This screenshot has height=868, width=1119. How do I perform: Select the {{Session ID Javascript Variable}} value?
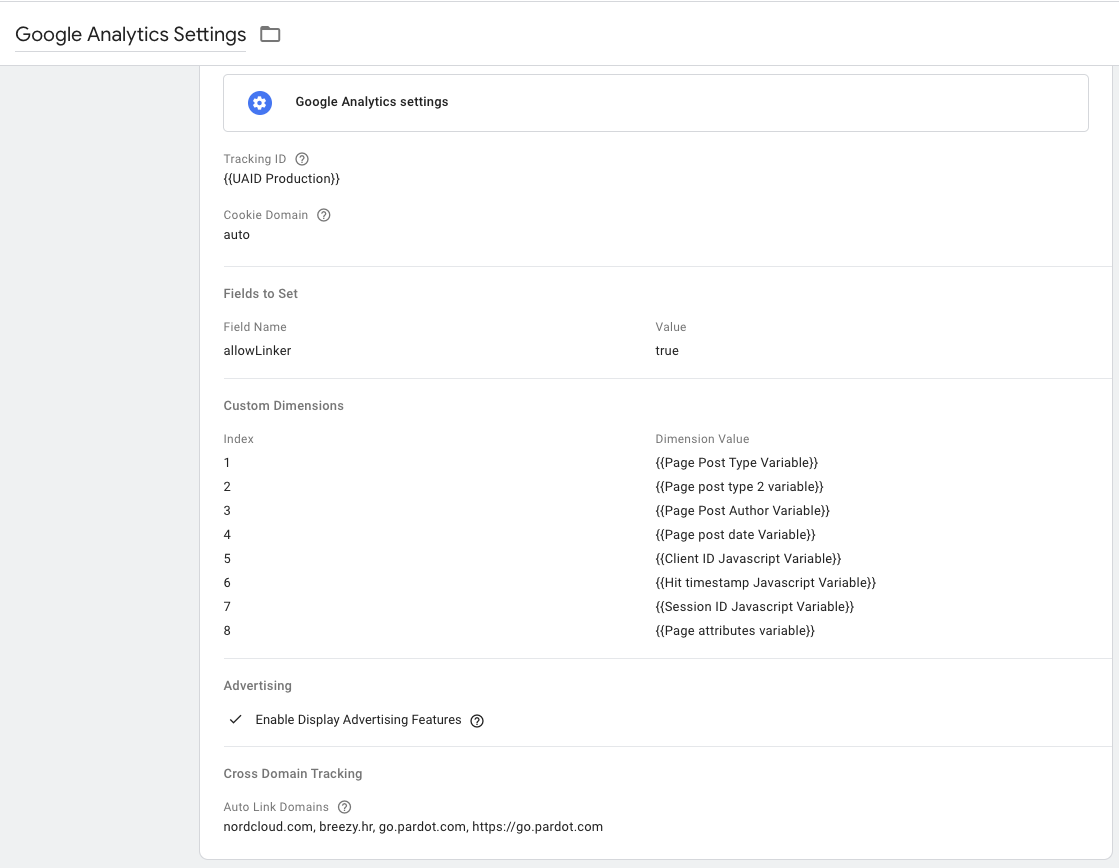click(754, 607)
